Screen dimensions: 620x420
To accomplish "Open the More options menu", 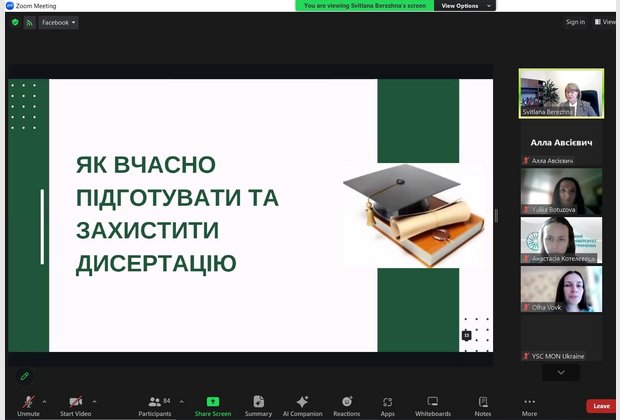I will point(529,406).
